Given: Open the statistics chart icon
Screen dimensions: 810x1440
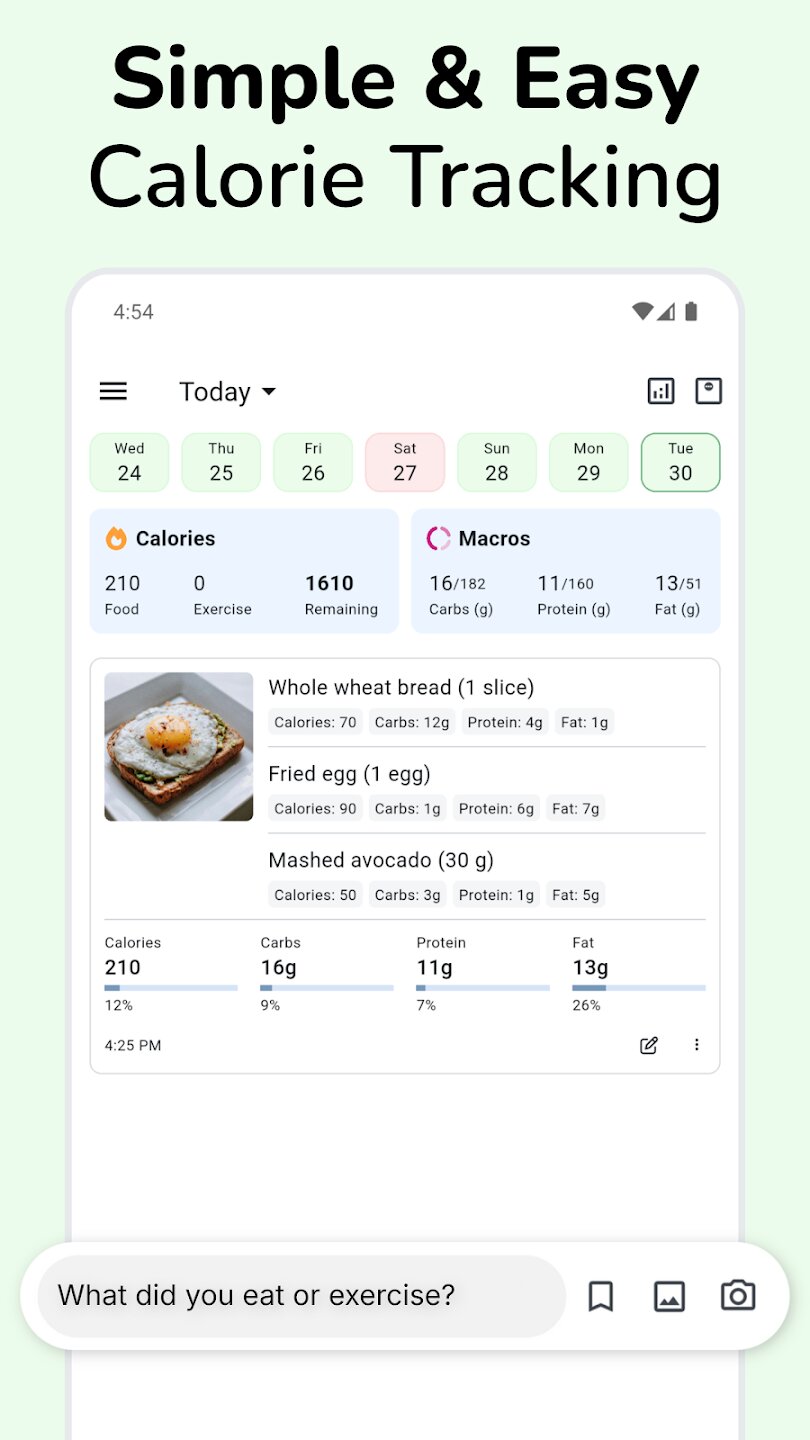Looking at the screenshot, I should point(661,391).
